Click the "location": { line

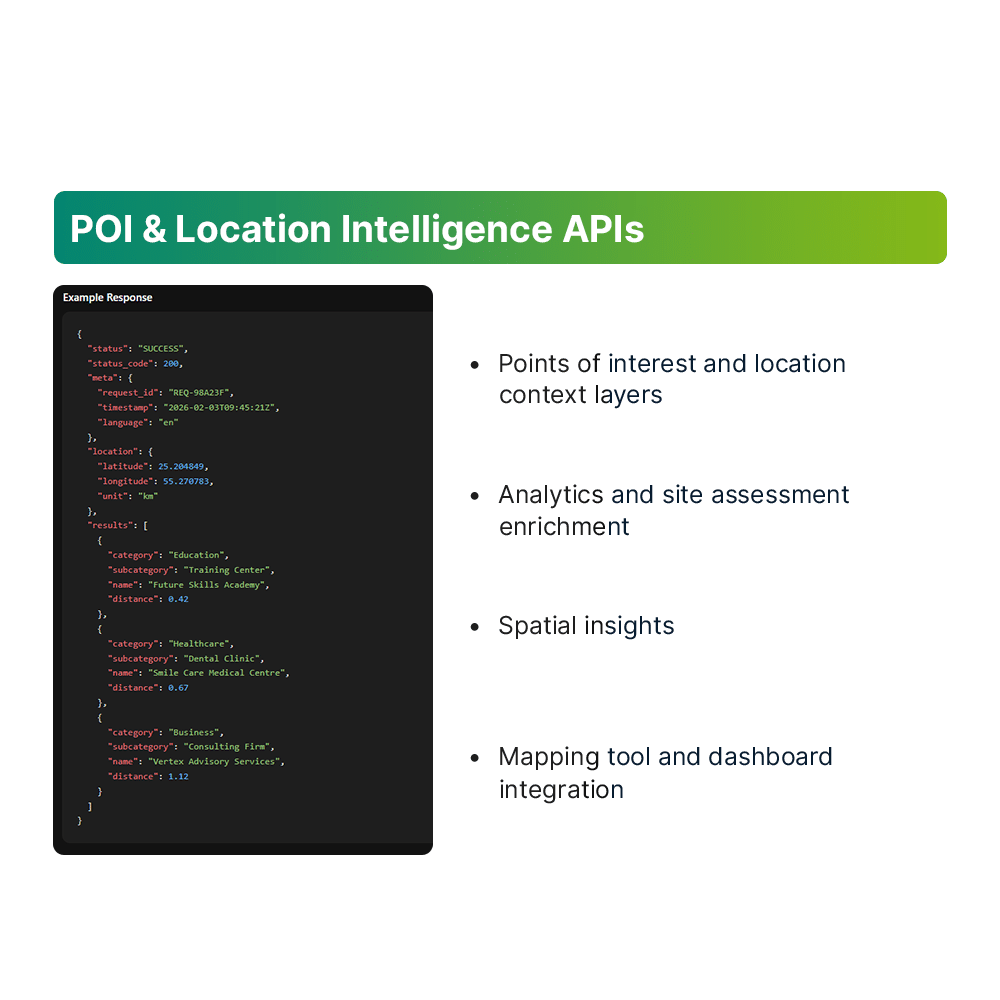pyautogui.click(x=121, y=452)
